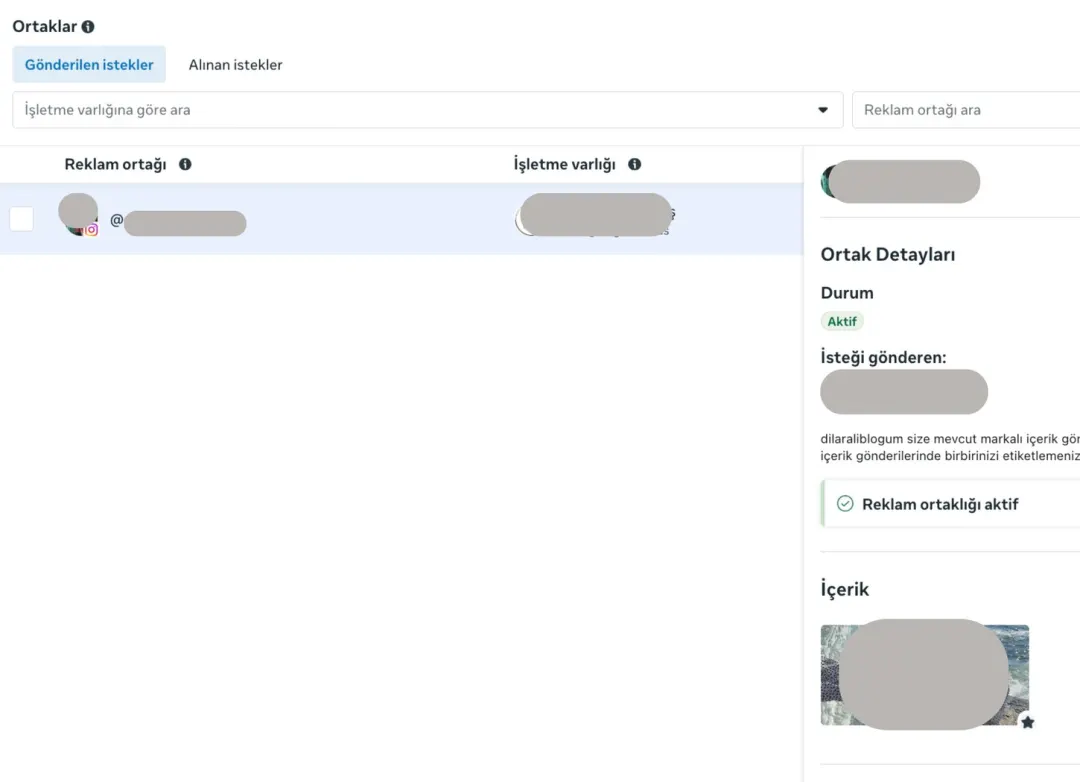
Task: Click the İşletme varlığına göre ara field
Action: click(x=427, y=110)
